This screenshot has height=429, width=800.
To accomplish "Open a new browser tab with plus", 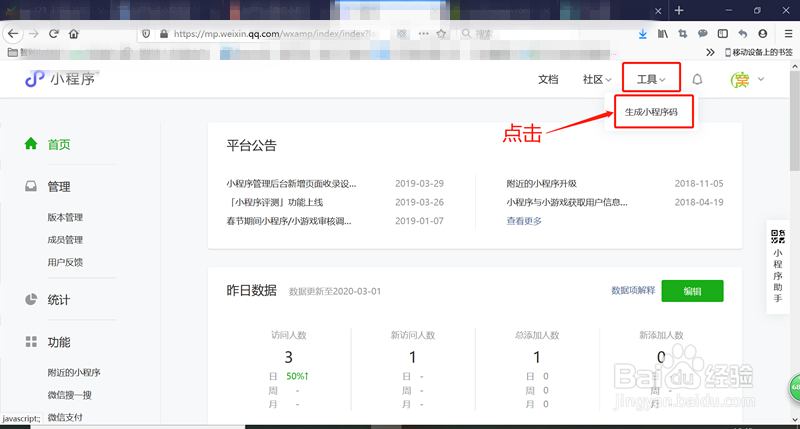I will tap(679, 10).
